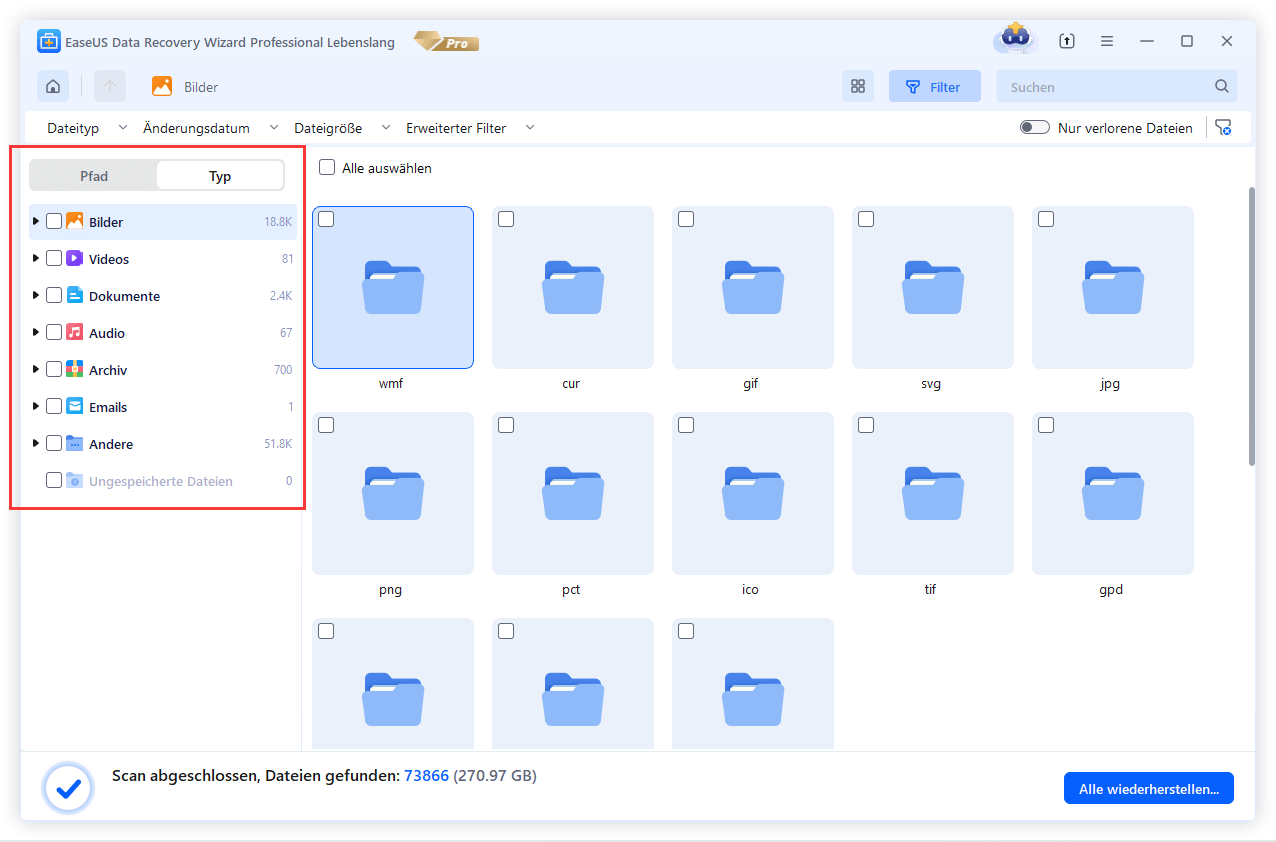Navigate up one folder level arrow
This screenshot has width=1276, height=842.
click(x=110, y=87)
